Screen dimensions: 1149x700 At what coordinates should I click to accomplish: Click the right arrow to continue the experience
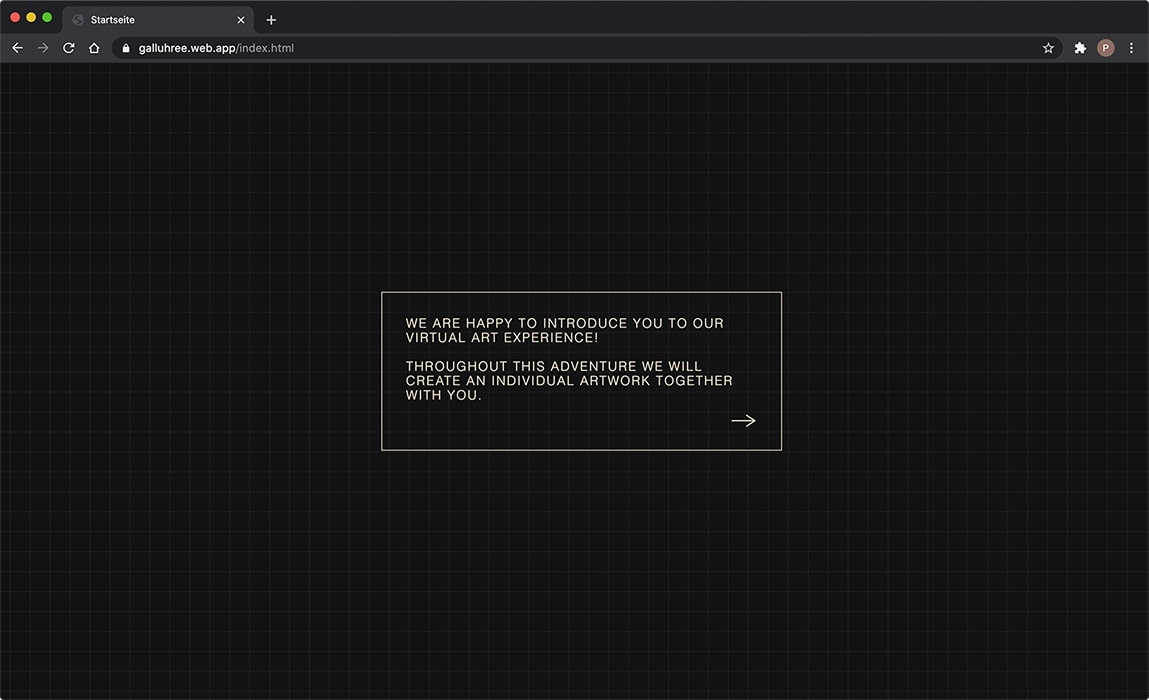tap(743, 421)
